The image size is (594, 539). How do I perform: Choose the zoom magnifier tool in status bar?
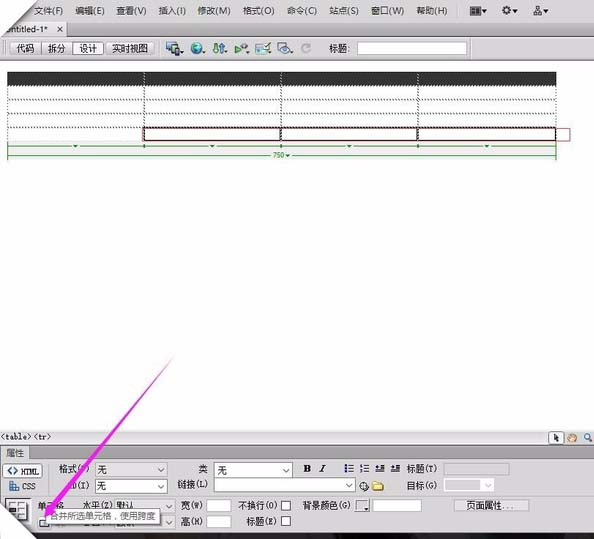(x=588, y=438)
